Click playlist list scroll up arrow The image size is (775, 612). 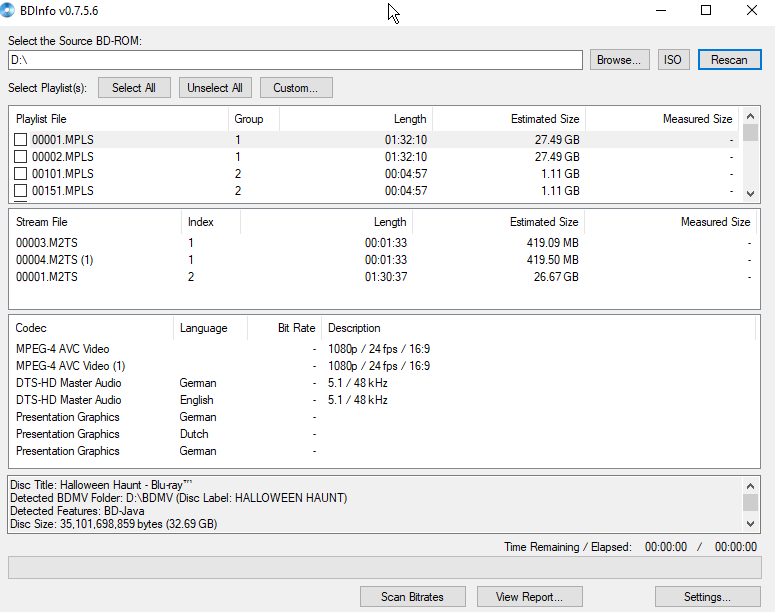click(750, 116)
